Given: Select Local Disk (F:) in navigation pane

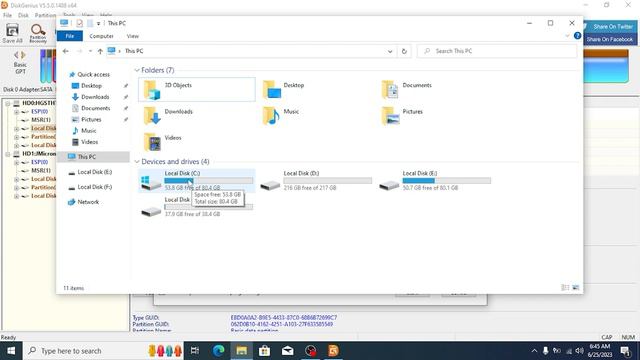Looking at the screenshot, I should (x=95, y=187).
